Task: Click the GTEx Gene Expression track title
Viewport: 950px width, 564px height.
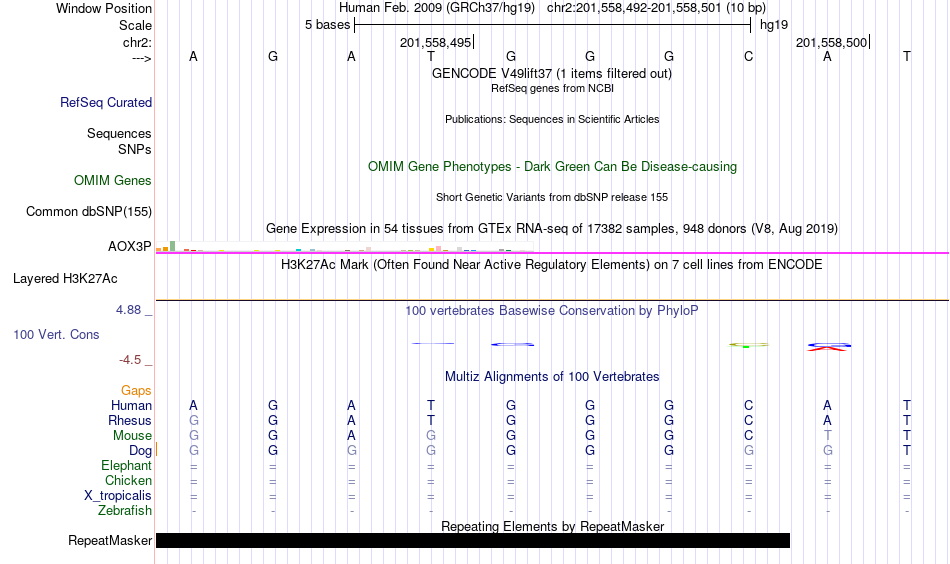Action: [x=552, y=228]
